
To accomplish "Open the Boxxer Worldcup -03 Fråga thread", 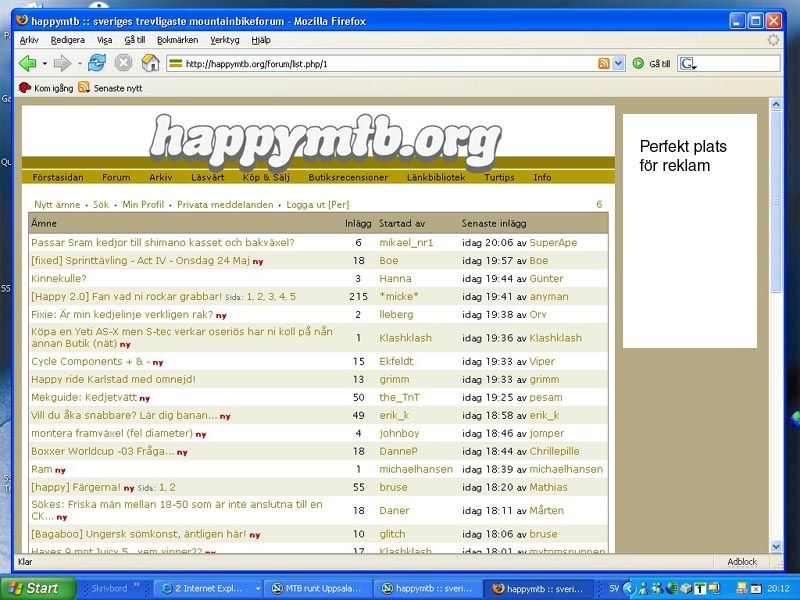I will pyautogui.click(x=103, y=451).
